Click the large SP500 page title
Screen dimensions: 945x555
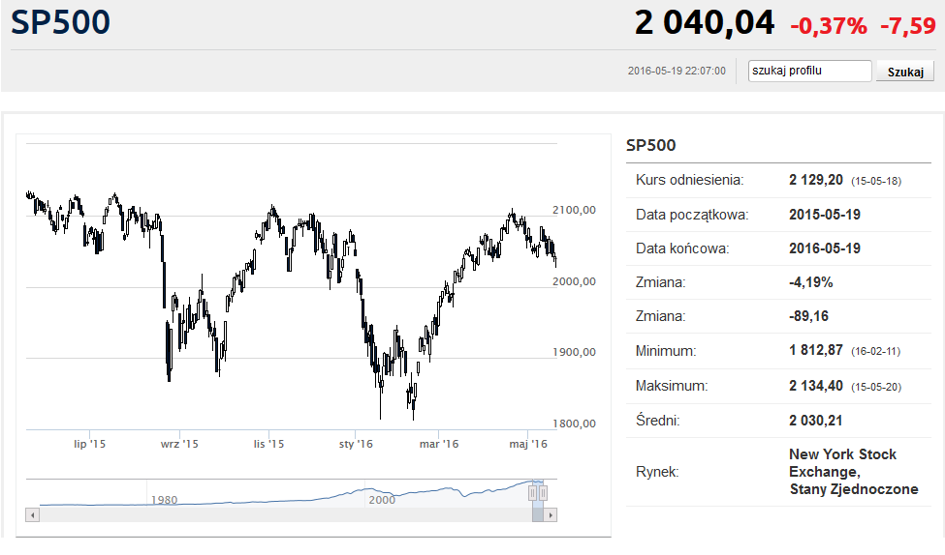61,23
